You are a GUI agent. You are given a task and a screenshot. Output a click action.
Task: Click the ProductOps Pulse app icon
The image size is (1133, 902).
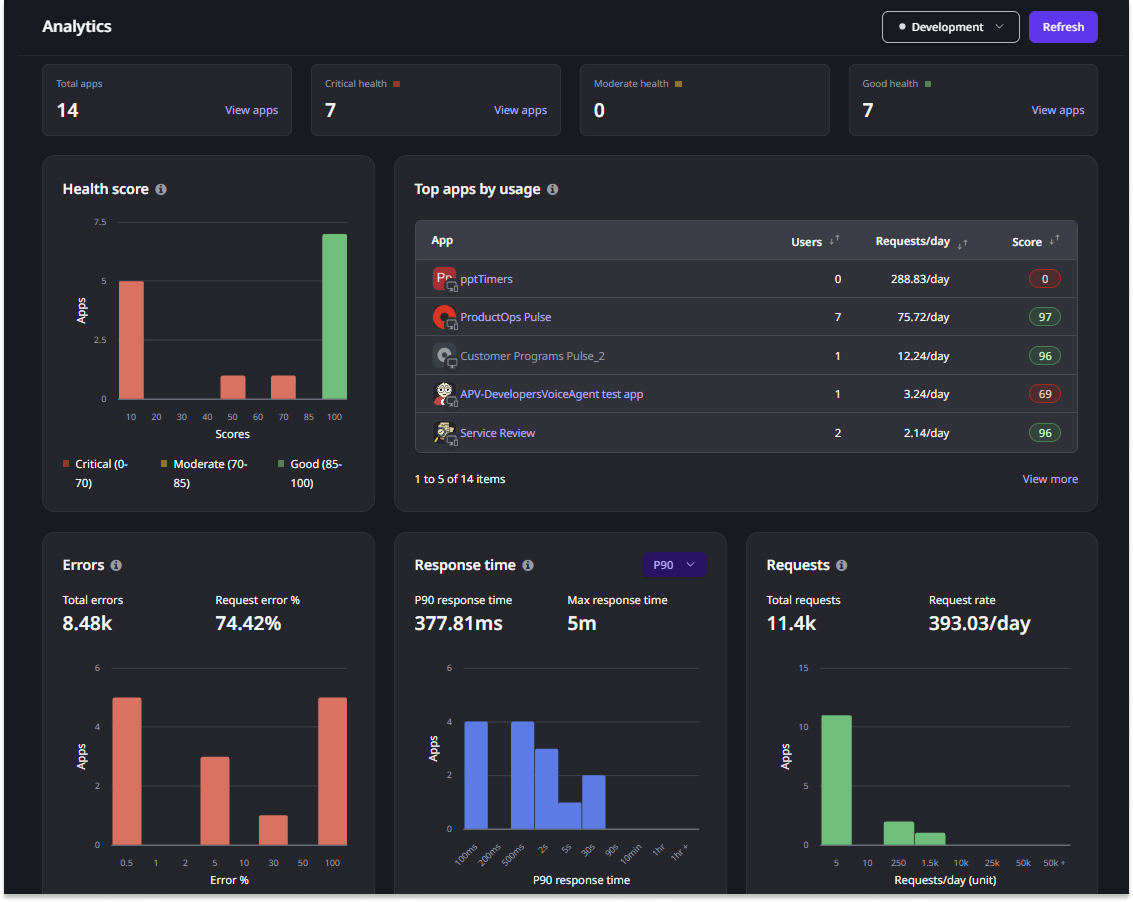point(444,317)
